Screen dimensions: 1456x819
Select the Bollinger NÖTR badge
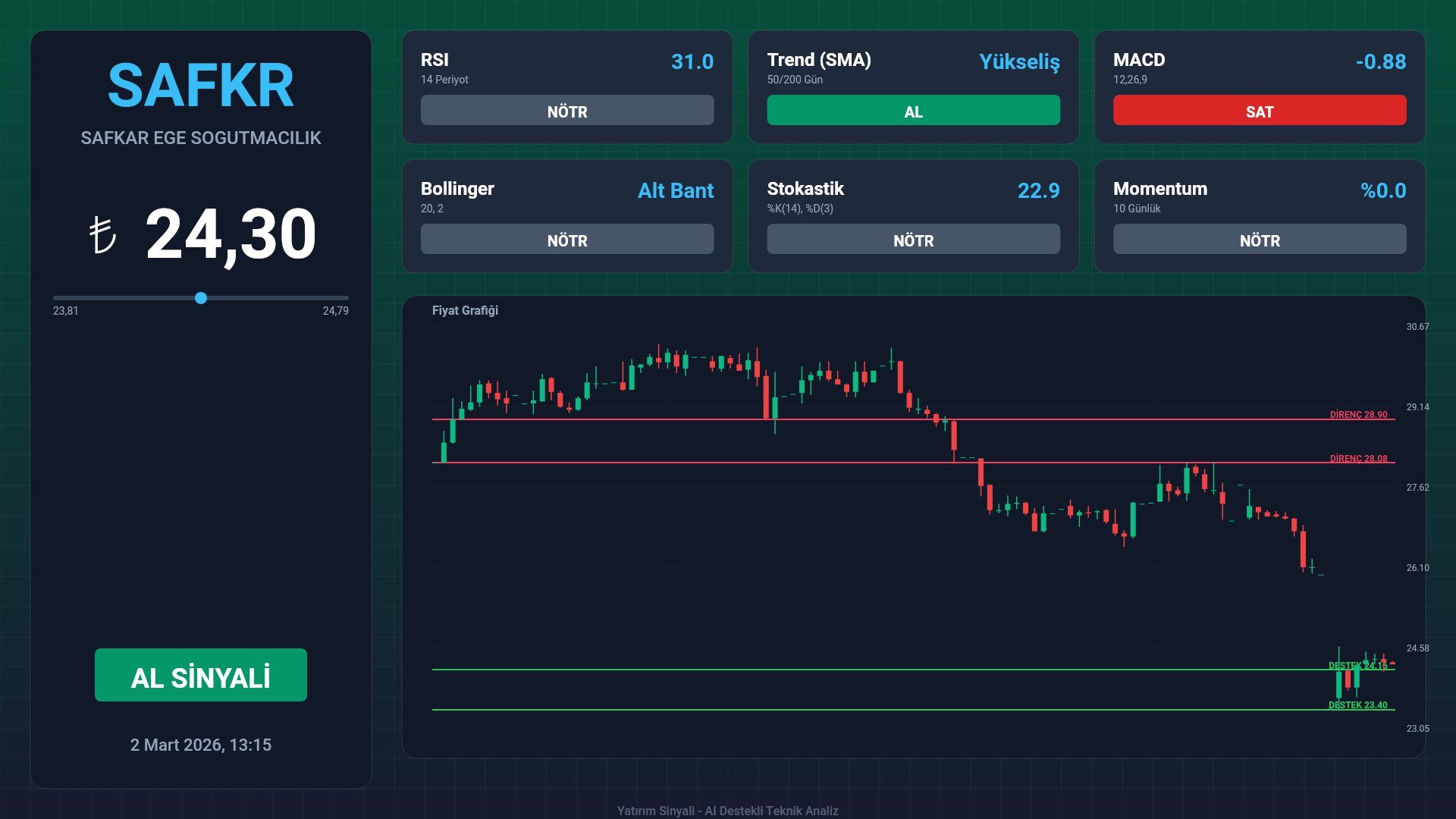(x=567, y=240)
